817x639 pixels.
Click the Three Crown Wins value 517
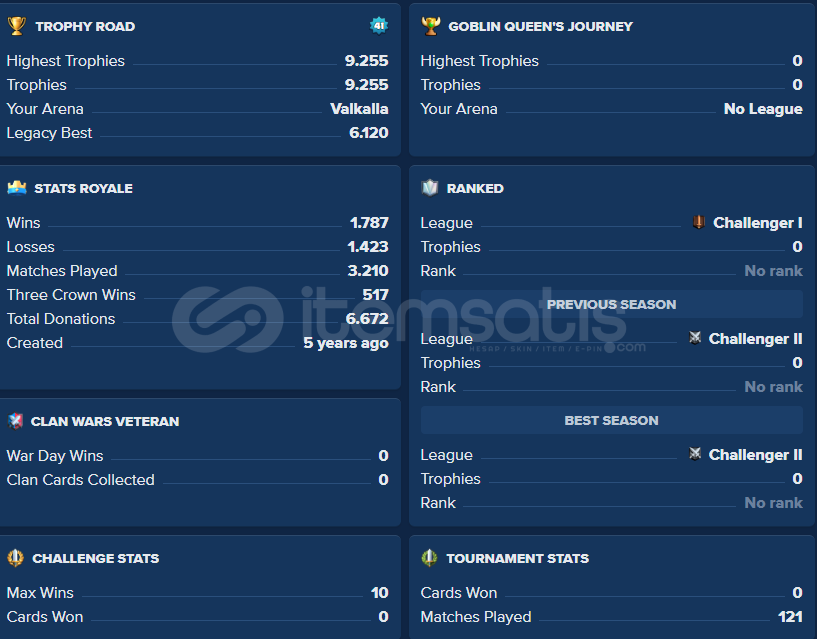(375, 295)
